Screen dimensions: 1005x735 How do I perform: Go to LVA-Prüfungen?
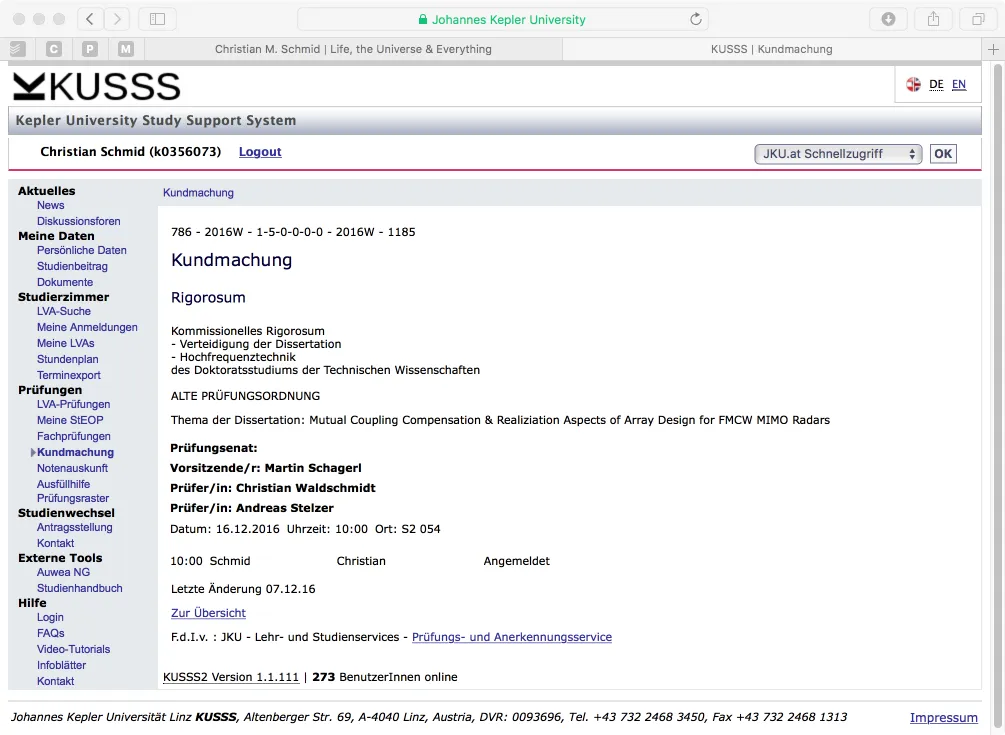pyautogui.click(x=74, y=404)
